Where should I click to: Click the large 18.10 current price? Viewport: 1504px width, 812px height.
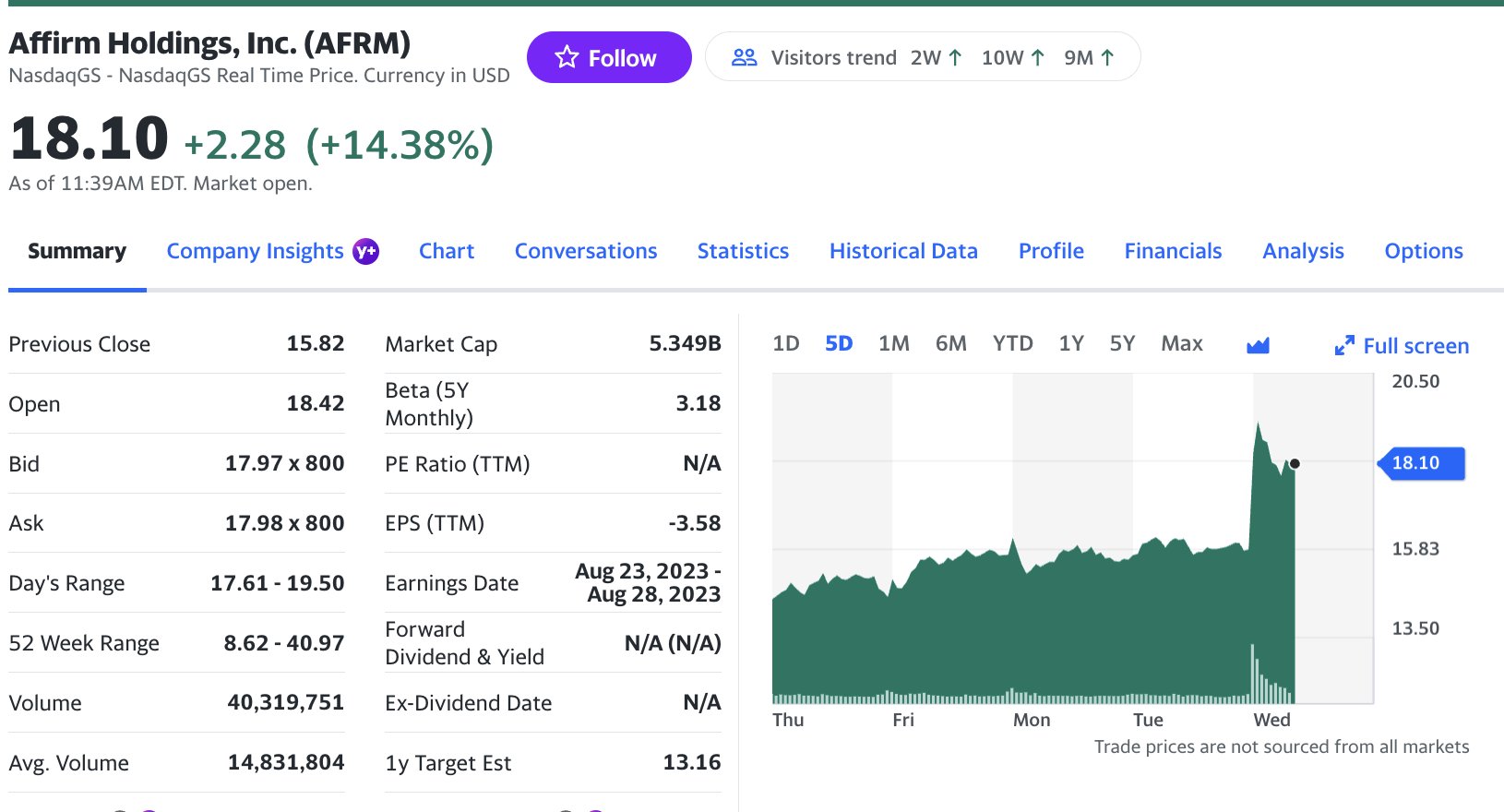(x=89, y=138)
